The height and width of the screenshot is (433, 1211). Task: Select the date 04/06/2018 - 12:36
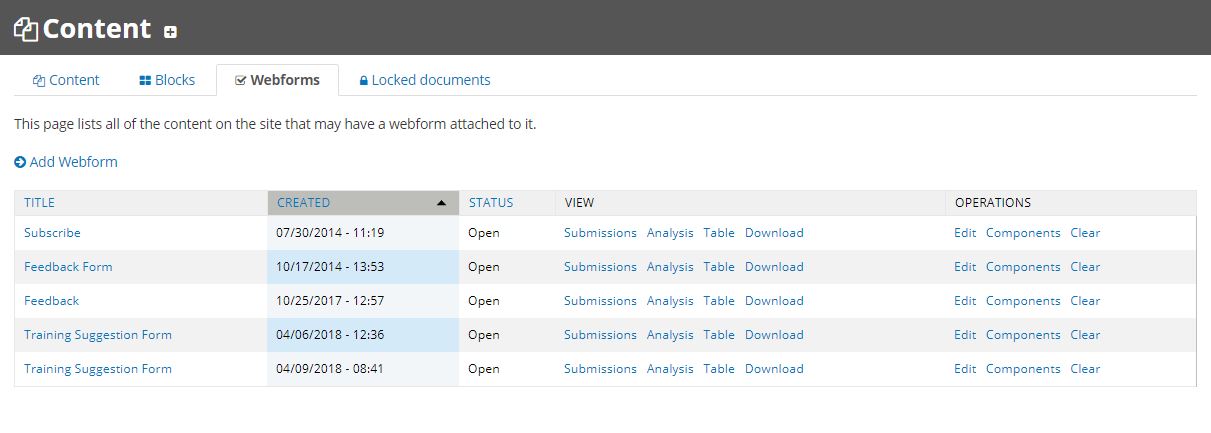330,335
